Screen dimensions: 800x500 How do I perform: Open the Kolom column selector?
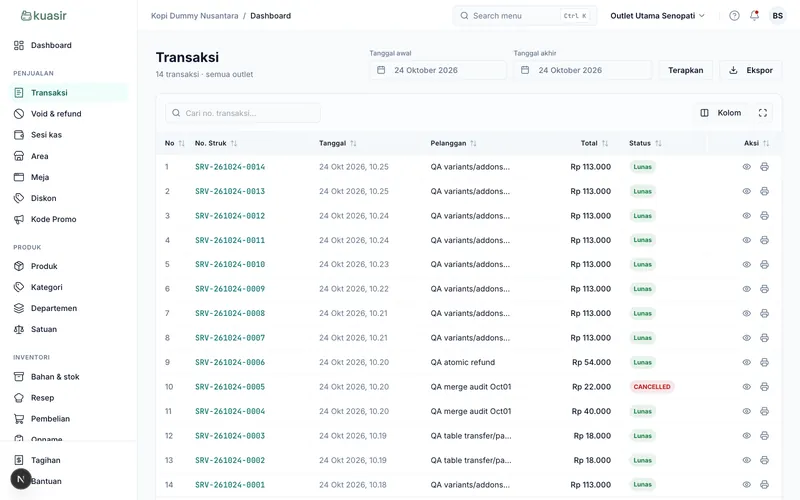[720, 113]
